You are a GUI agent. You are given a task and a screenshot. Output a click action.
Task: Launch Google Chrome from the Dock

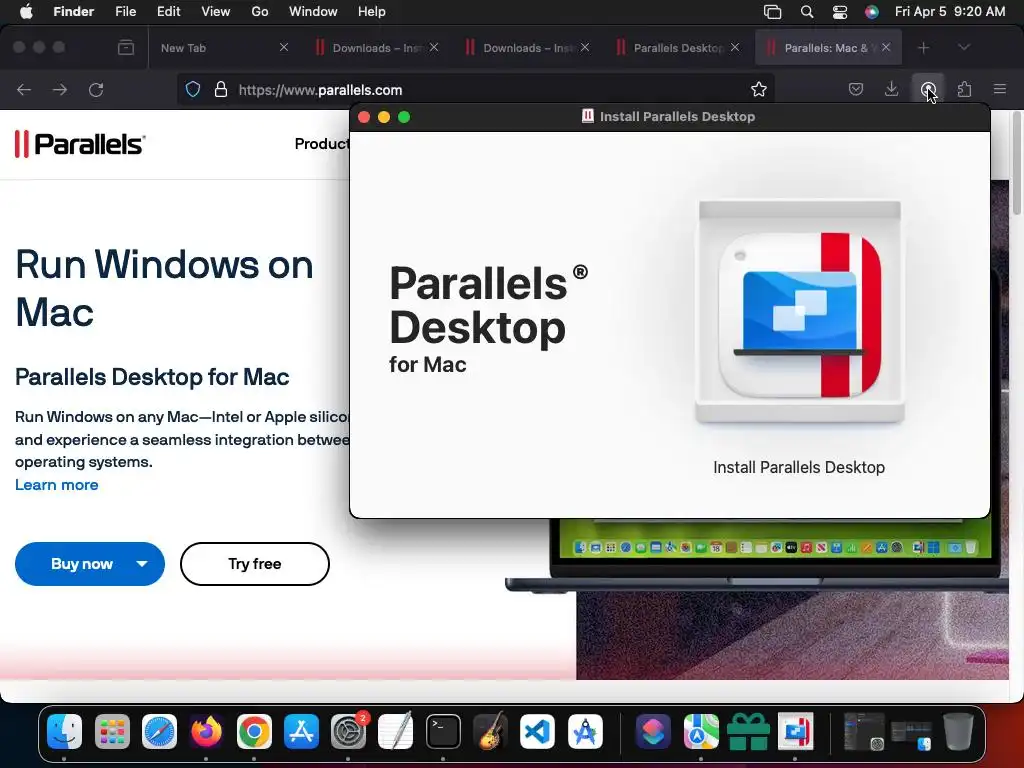click(x=254, y=731)
